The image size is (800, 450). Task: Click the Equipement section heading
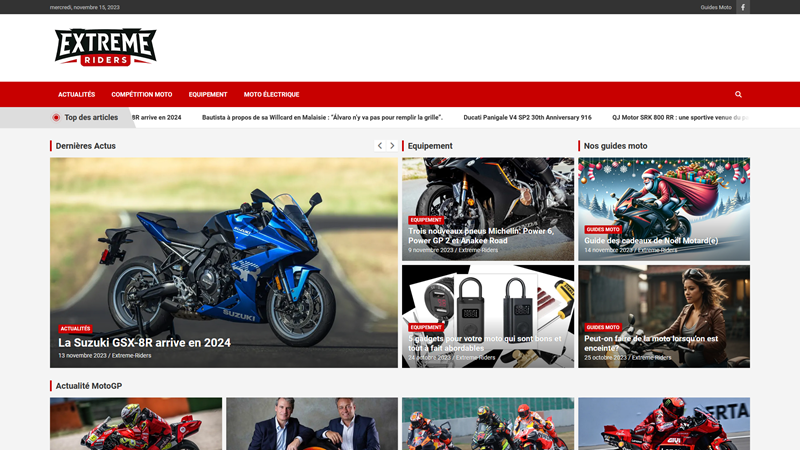(x=430, y=146)
